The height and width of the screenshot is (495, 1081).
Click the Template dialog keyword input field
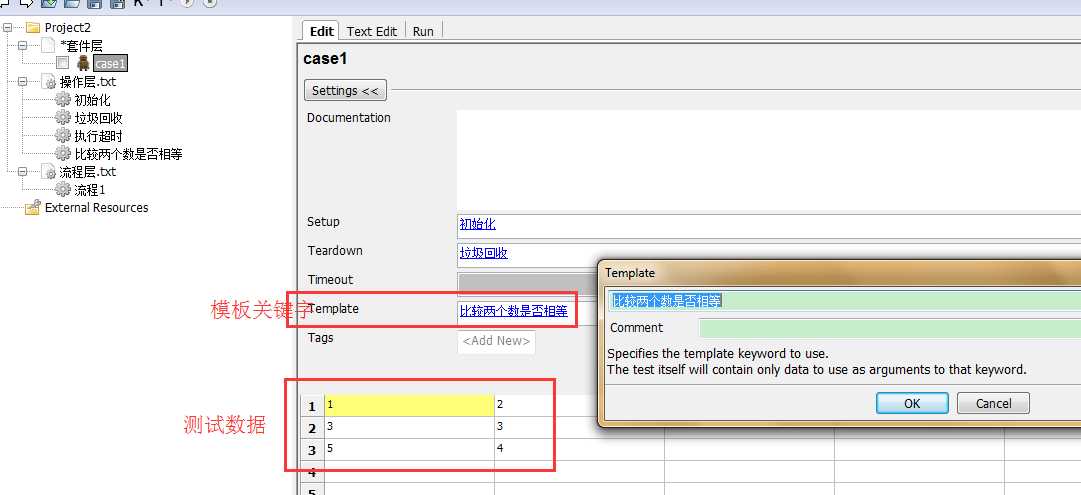(845, 301)
